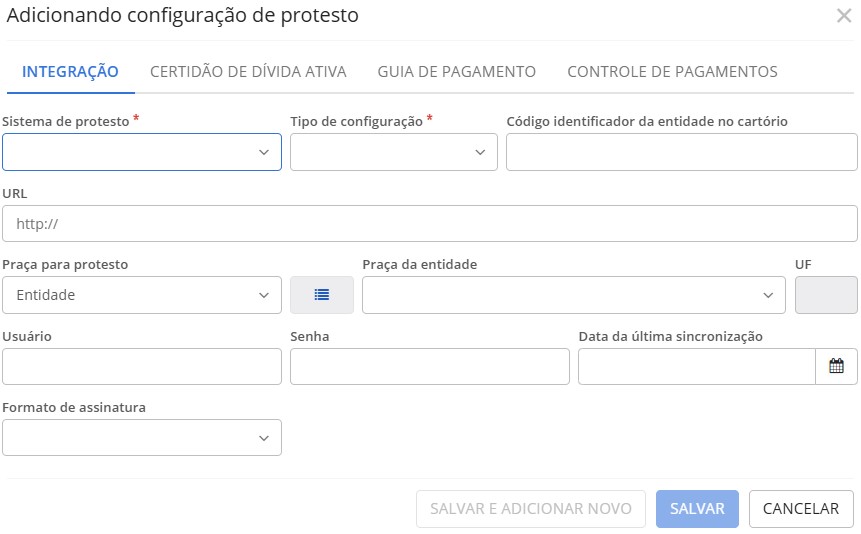Click the list icon beside Praça para protesto
The width and height of the screenshot is (861, 534).
pyautogui.click(x=322, y=295)
